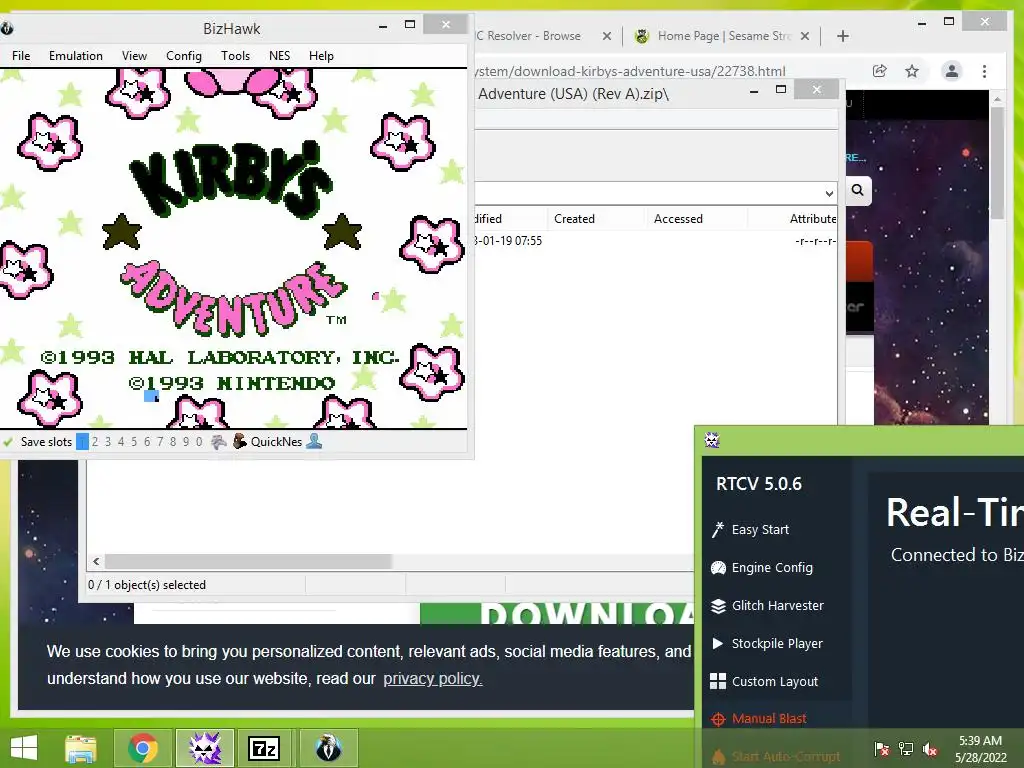Click the Chrome share page icon
This screenshot has width=1024, height=768.
click(x=880, y=71)
